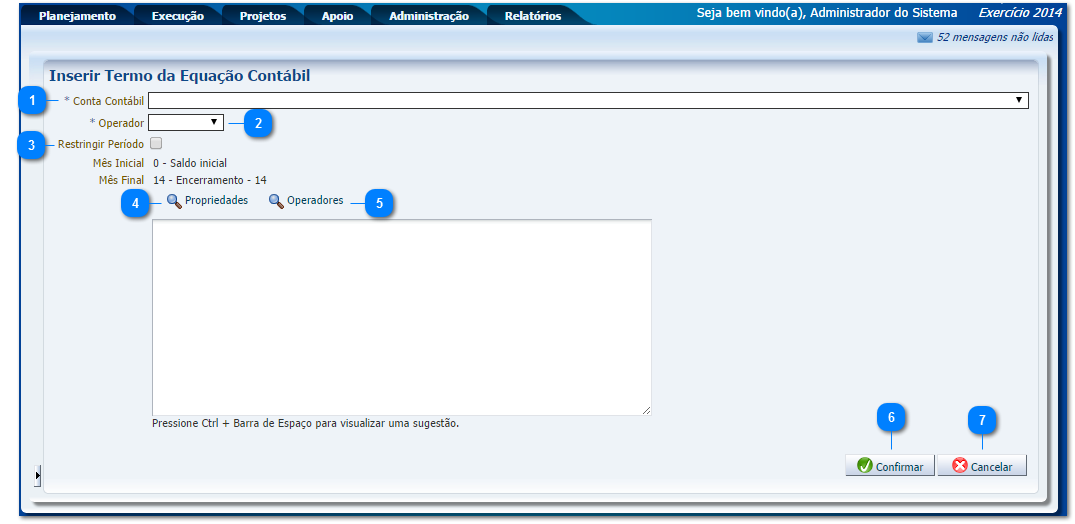Viewport: 1075px width, 524px height.
Task: Click the Exercício 2014 label
Action: coord(1019,13)
